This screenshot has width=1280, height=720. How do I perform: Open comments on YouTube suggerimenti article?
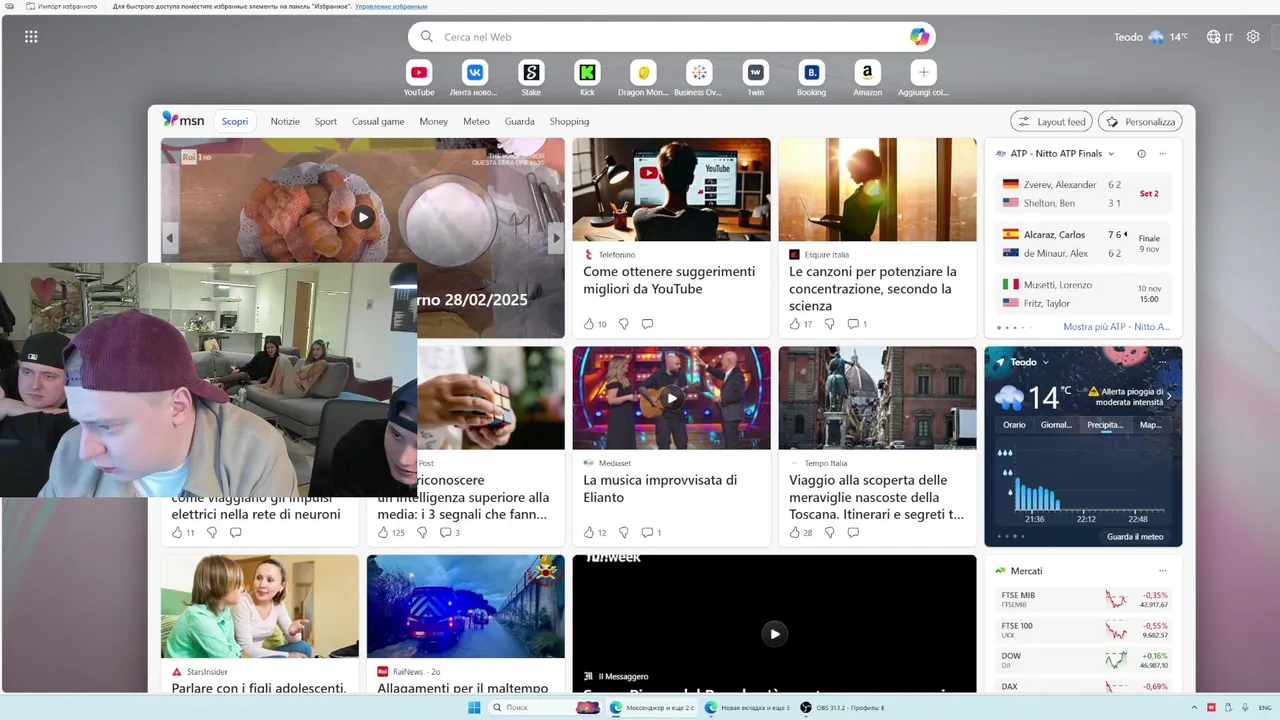647,324
